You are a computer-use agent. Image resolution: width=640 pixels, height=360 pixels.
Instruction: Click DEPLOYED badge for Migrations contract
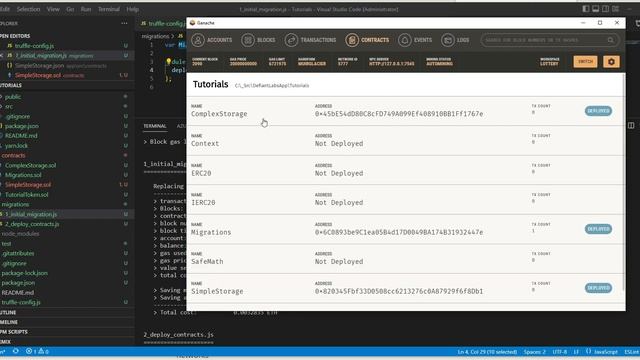(x=598, y=229)
